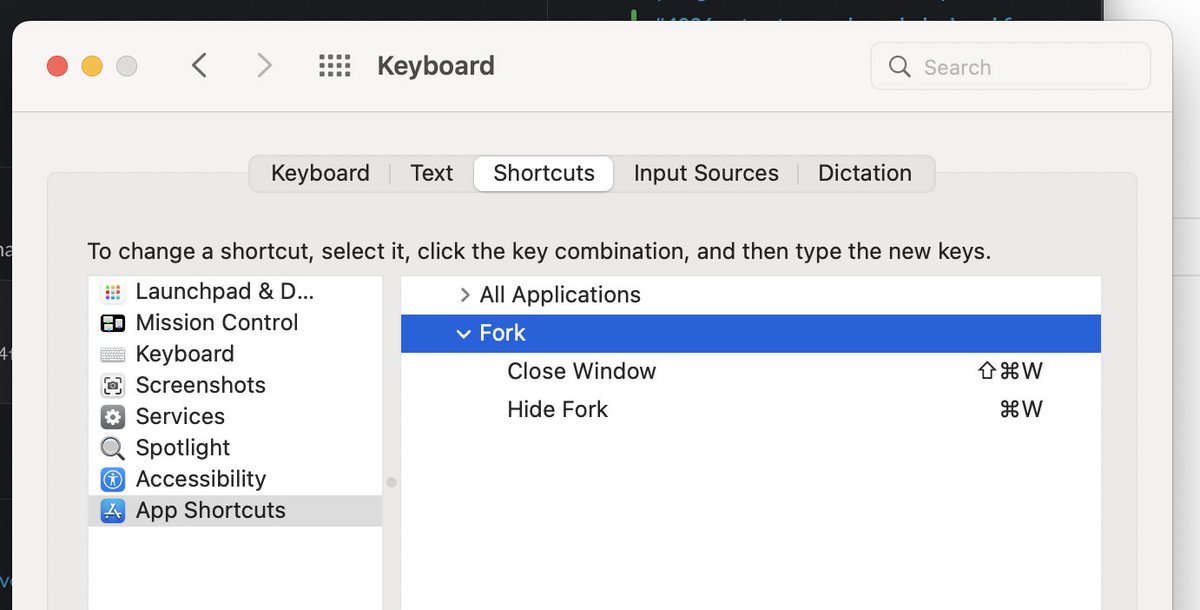Show all preferences grid icon

pyautogui.click(x=335, y=66)
